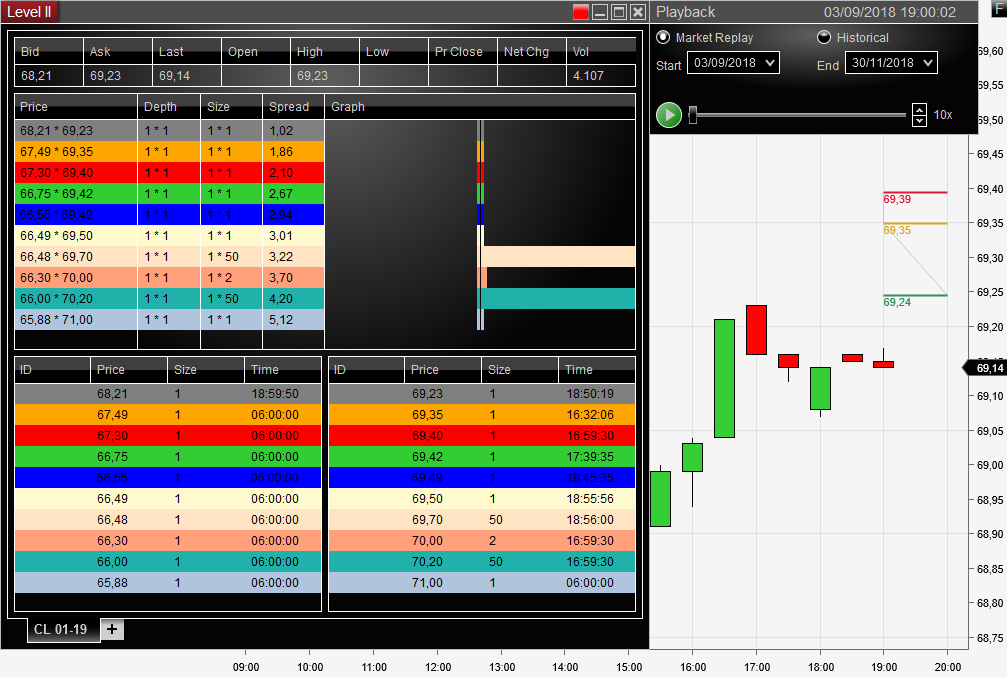Select the orange 67,49 * 69,35 price row
Viewport: 1007px width, 677px height.
(169, 152)
